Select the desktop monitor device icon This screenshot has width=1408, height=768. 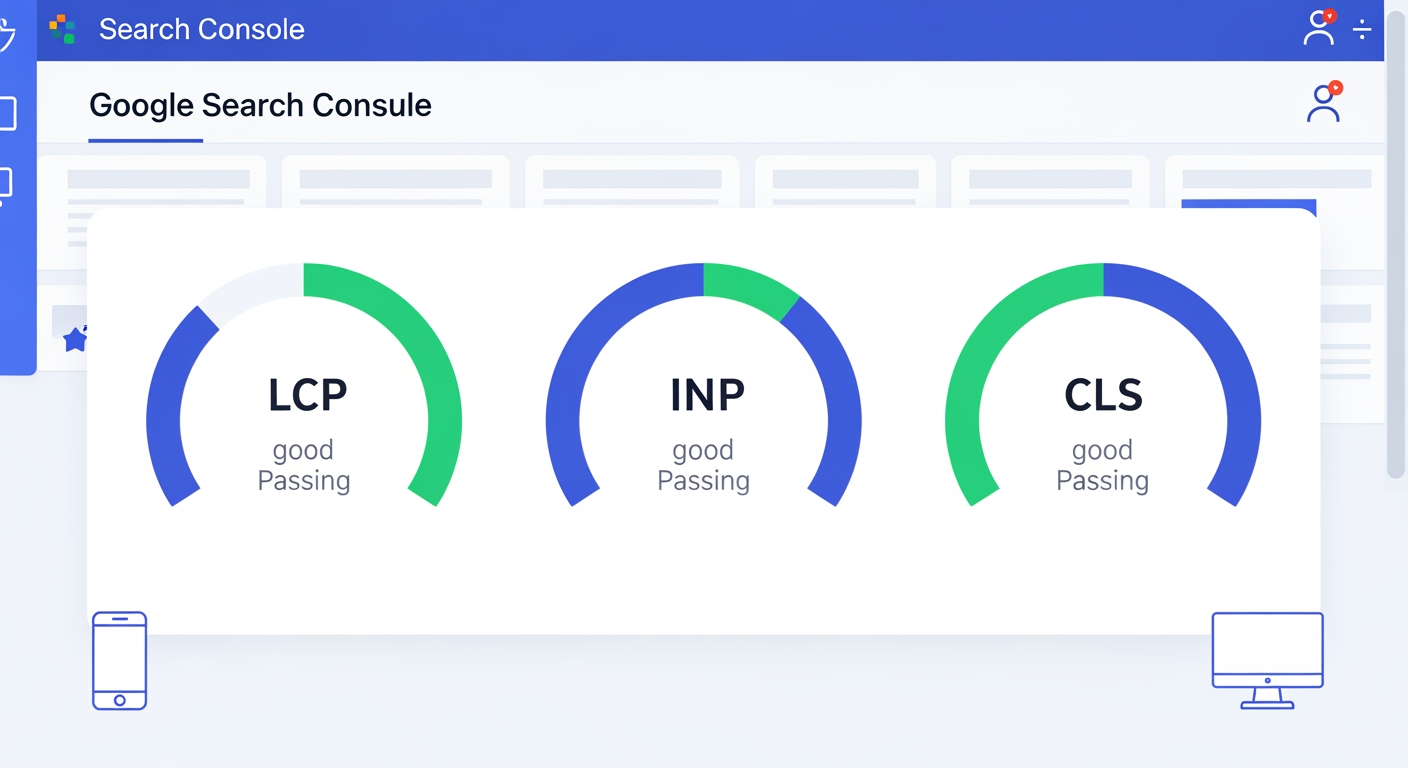click(1267, 660)
